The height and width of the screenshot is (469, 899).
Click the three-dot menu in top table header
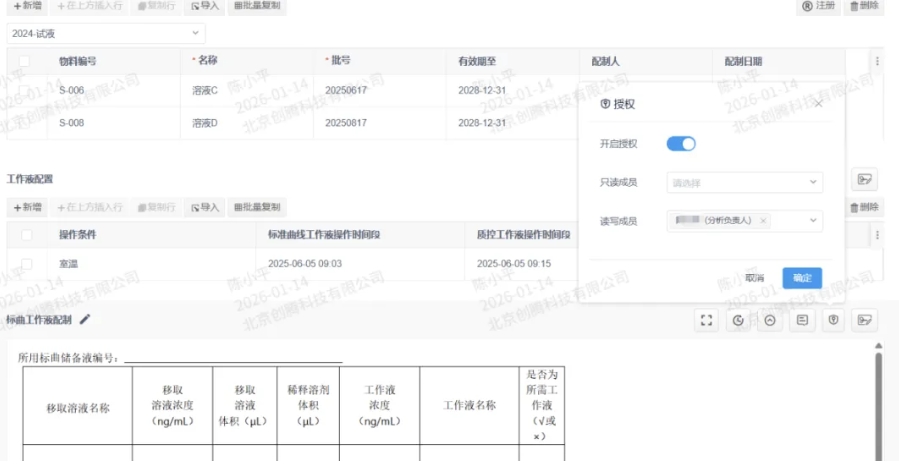click(x=877, y=61)
